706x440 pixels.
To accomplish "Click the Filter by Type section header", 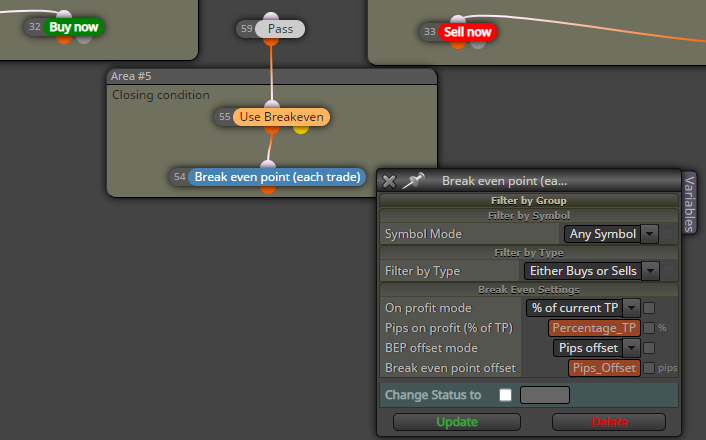I will click(x=529, y=253).
